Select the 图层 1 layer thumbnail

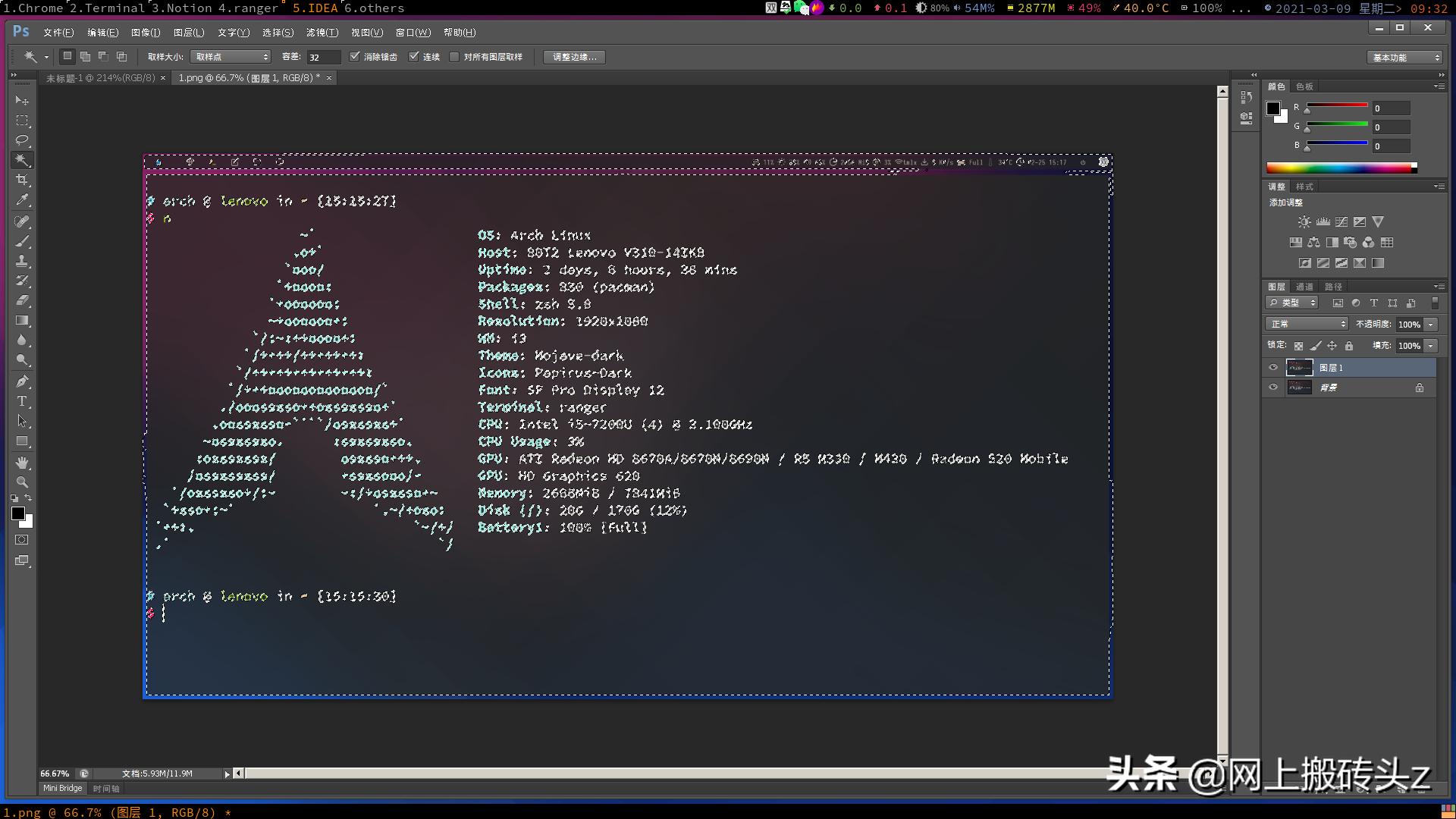1300,368
